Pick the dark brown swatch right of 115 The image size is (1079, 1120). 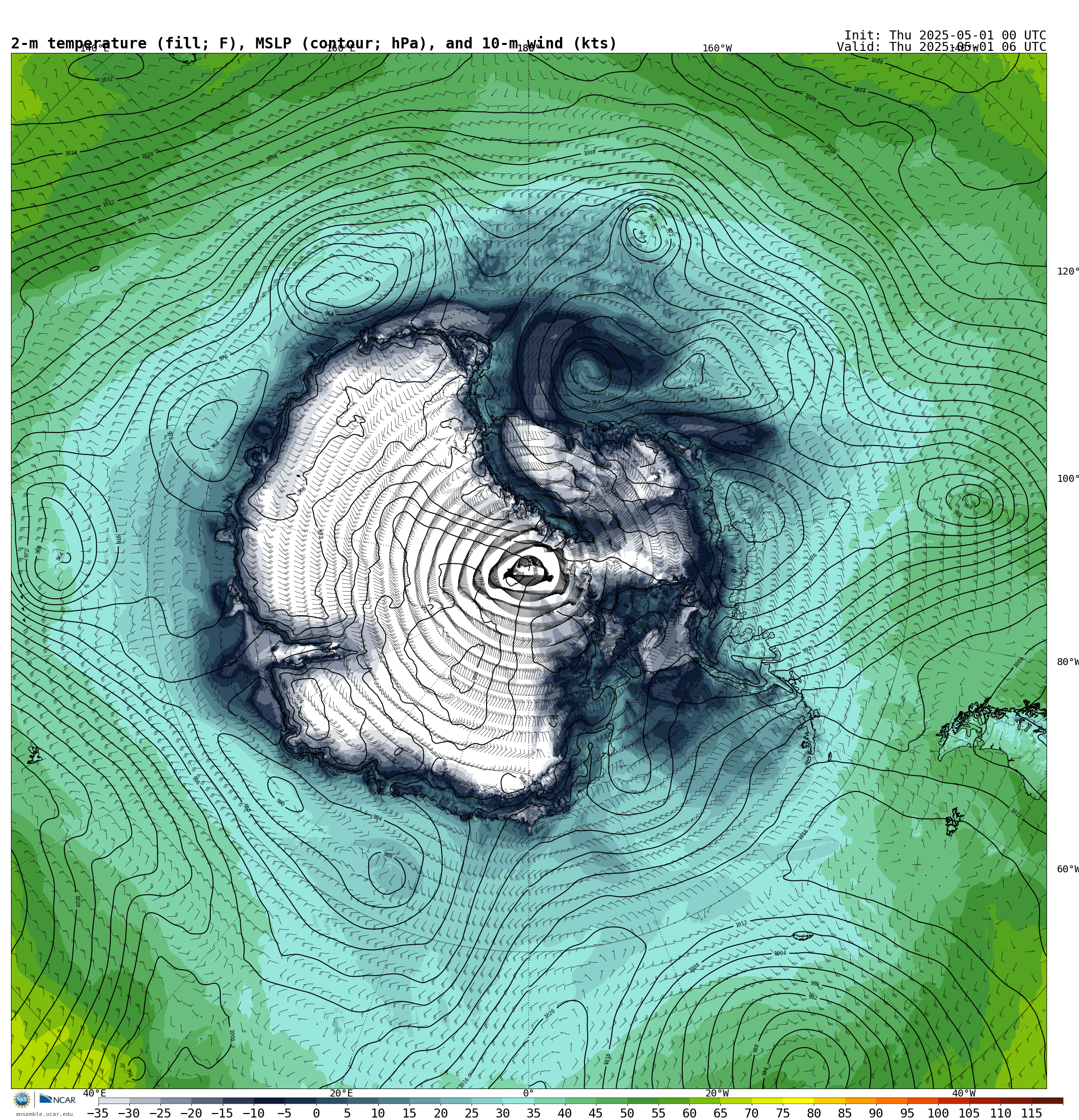tap(1047, 1101)
